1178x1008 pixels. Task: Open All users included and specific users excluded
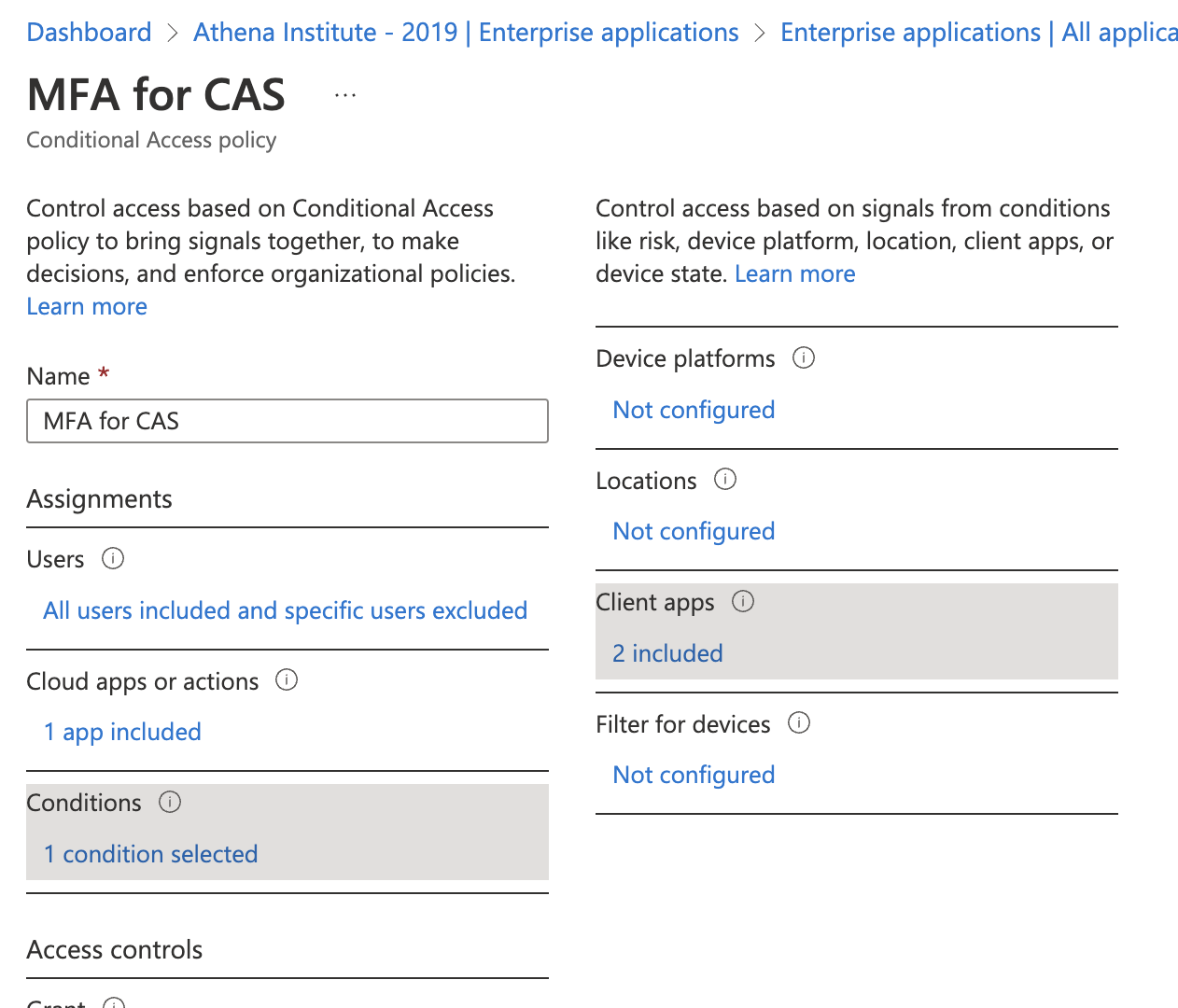click(285, 610)
